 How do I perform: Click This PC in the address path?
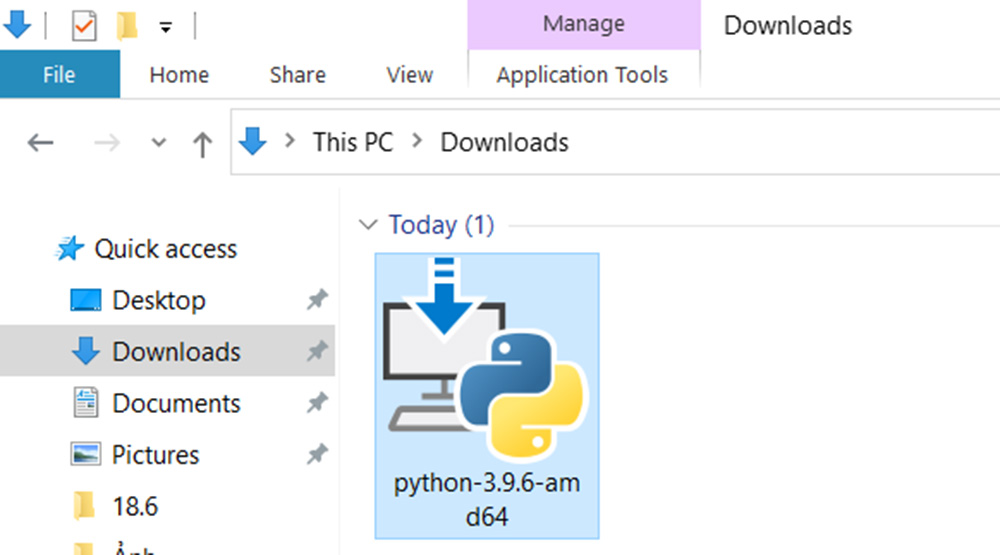pos(353,142)
